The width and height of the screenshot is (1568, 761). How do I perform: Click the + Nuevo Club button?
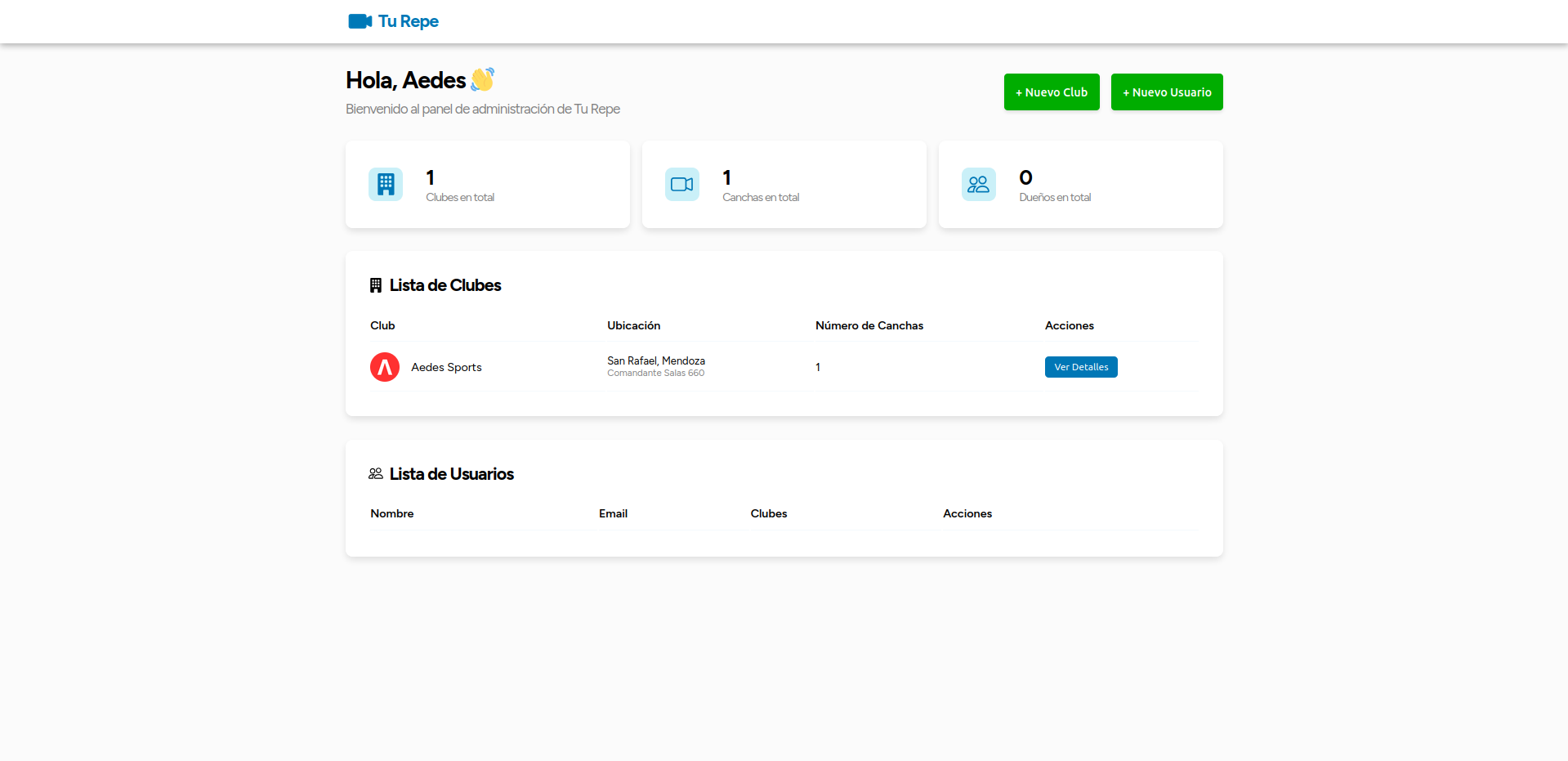click(1051, 92)
